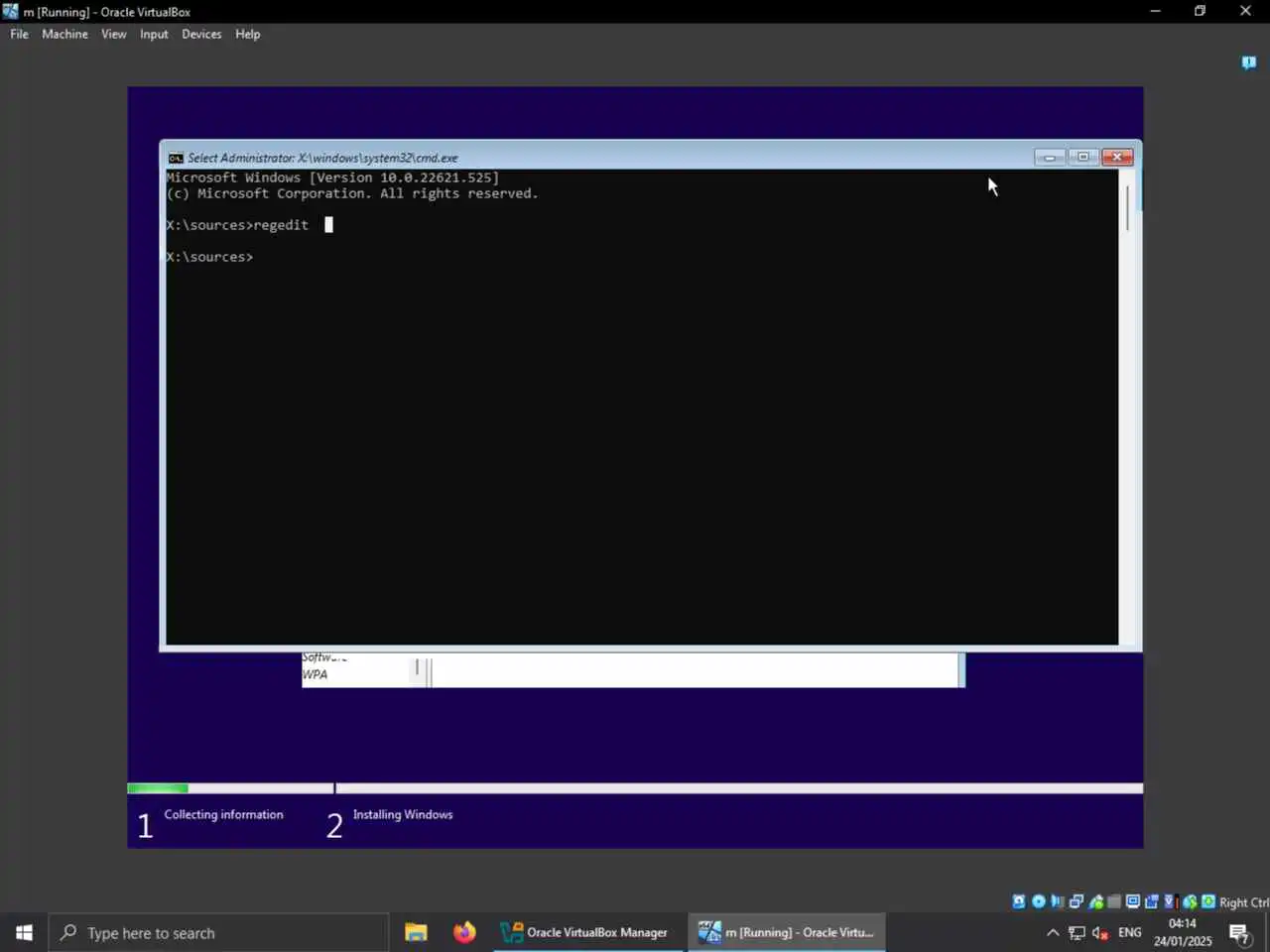Open the Machine menu
The image size is (1270, 952).
[64, 34]
